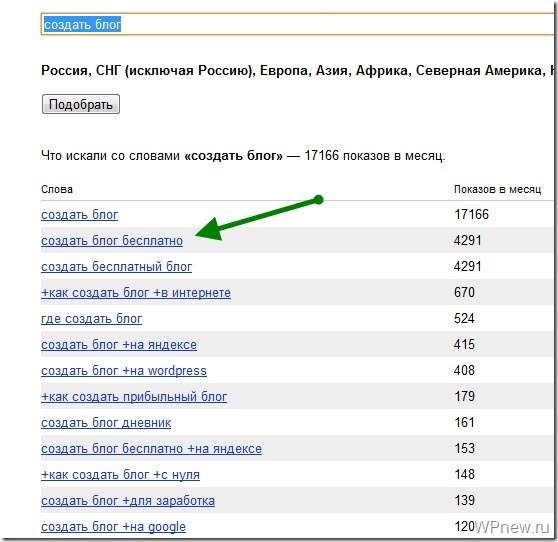Open the создать блог keyword link
Screen dimensions: 558x542
pos(79,215)
